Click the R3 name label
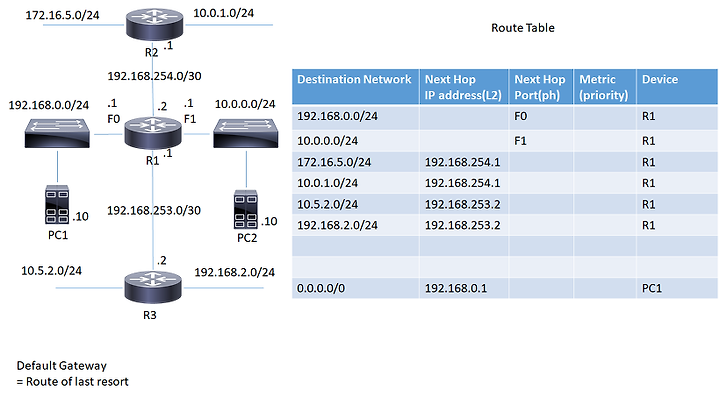The height and width of the screenshot is (397, 720). point(150,315)
